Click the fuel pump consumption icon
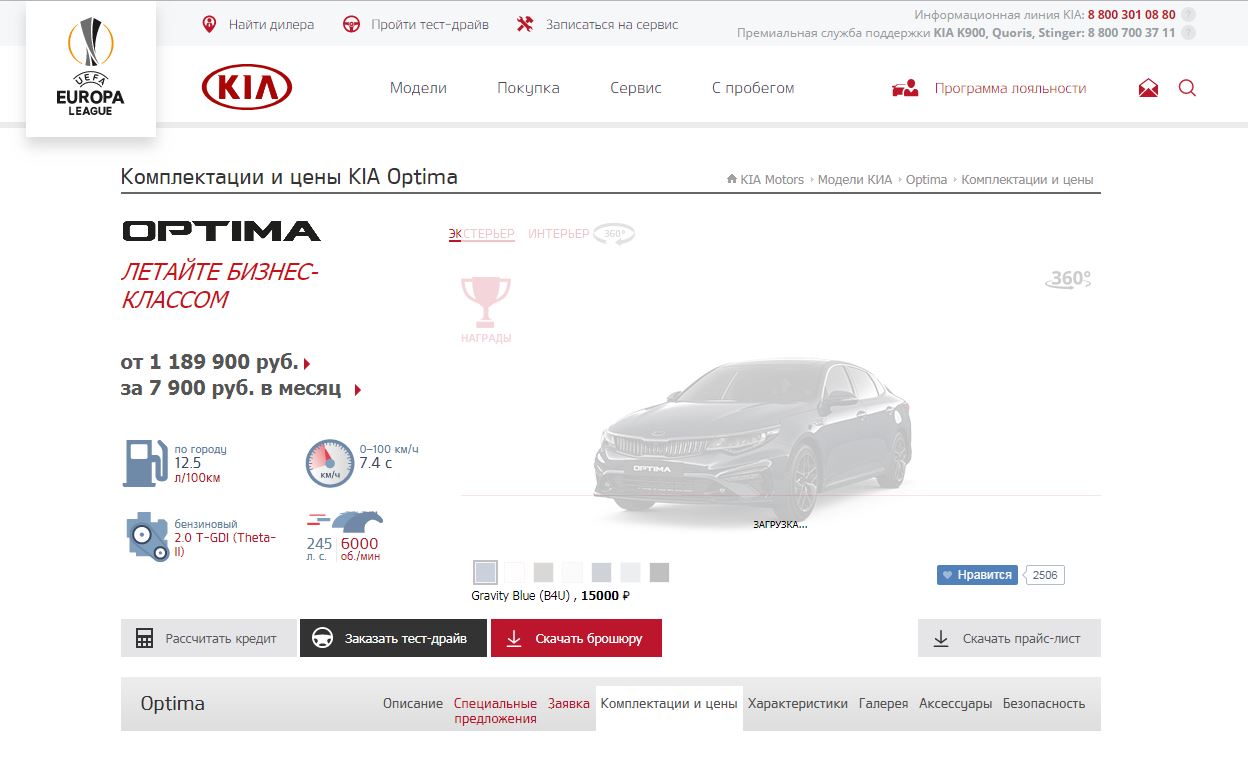The image size is (1248, 769). pyautogui.click(x=145, y=463)
